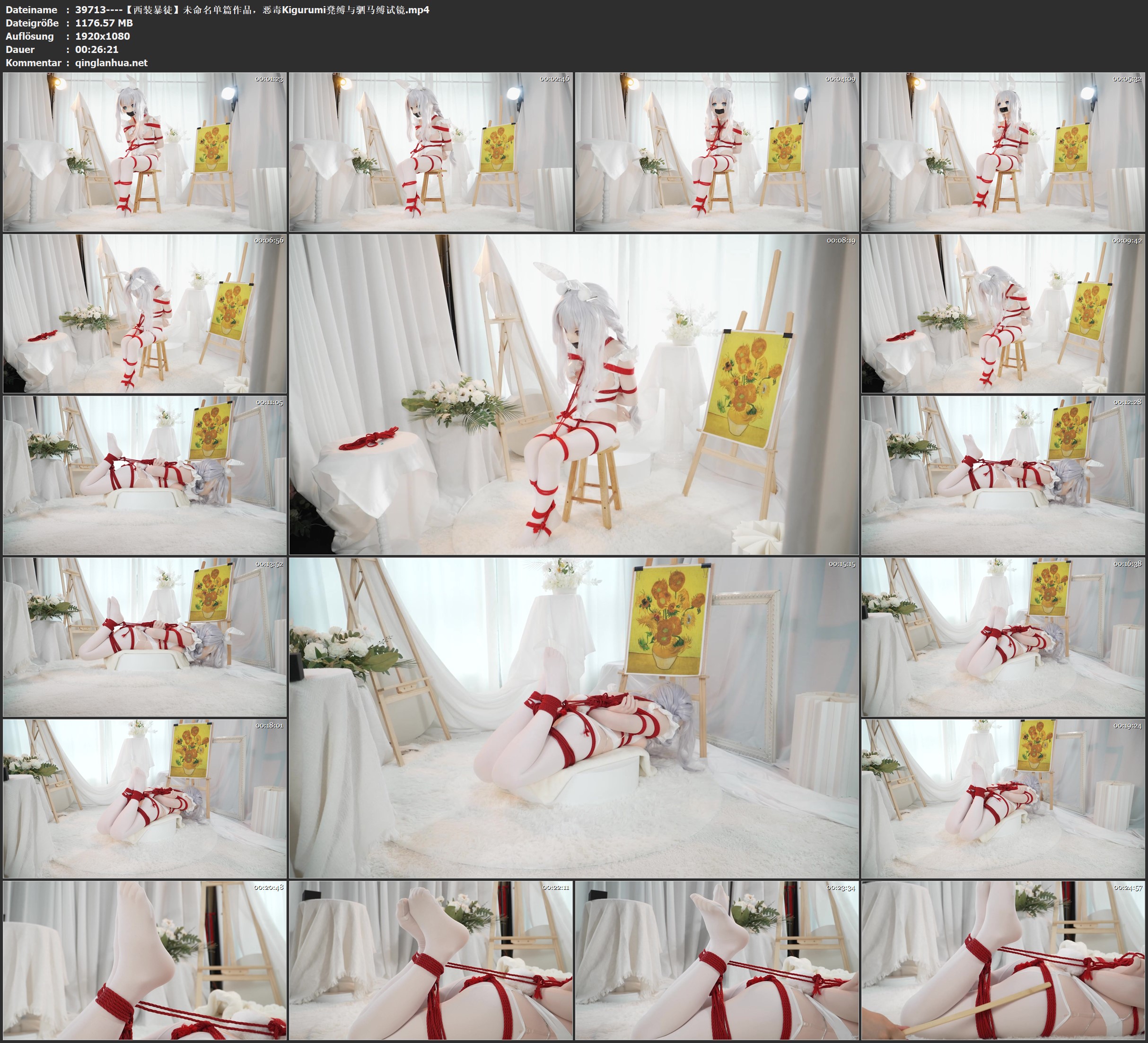Click the Dateiname file name text

[x=252, y=9]
